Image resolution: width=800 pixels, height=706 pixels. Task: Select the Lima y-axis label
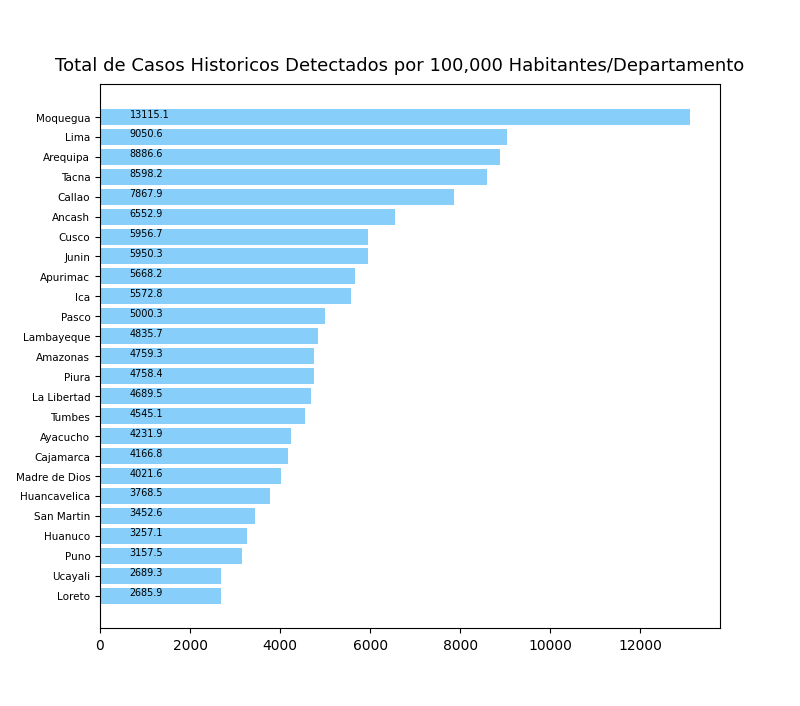[77, 138]
